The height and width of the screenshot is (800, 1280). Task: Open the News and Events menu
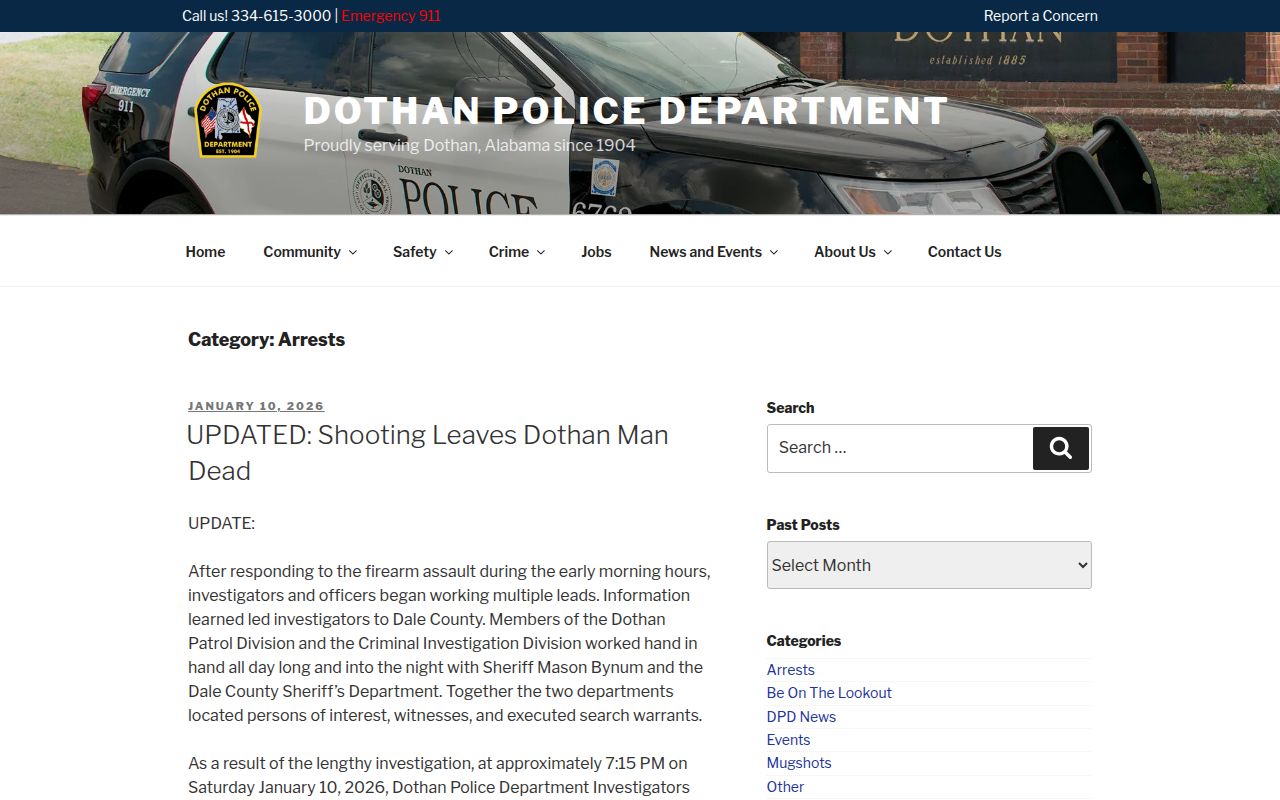(706, 252)
